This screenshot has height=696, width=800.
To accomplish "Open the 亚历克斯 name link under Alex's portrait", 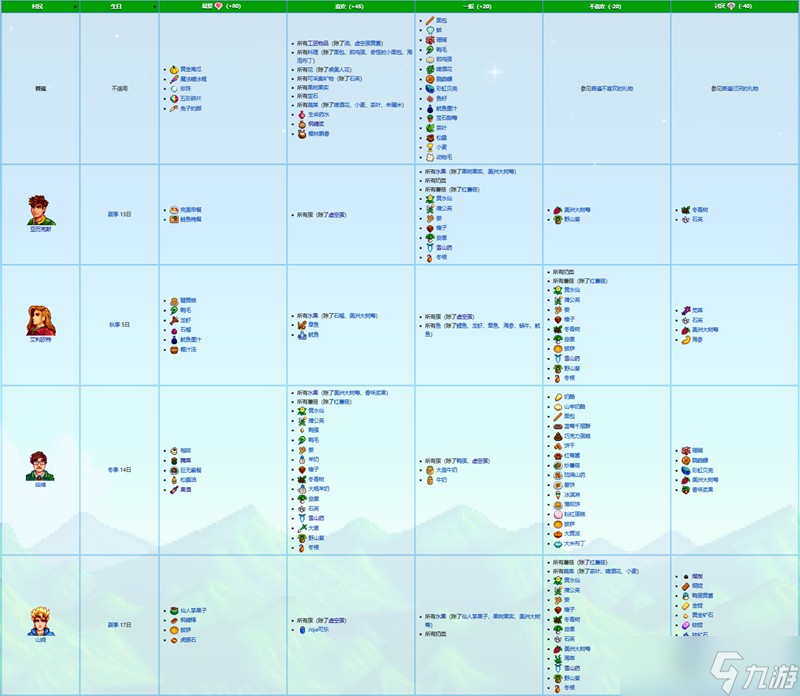I will coord(40,229).
